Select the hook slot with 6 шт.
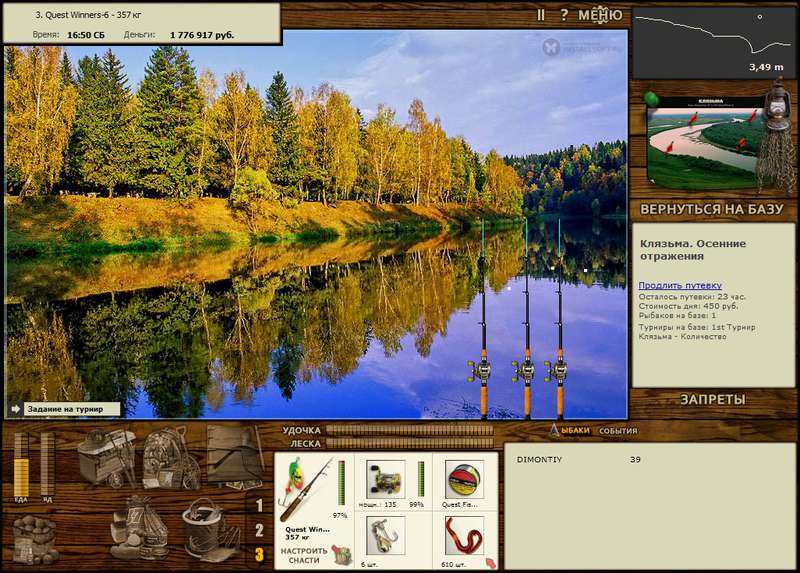The width and height of the screenshot is (800, 573). [385, 535]
